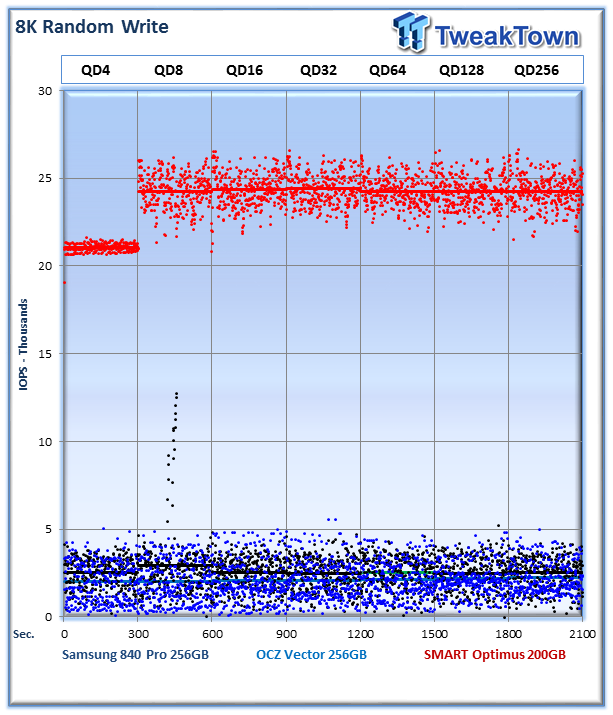
Task: Click the 'Sec.' x-axis label
Action: (x=24, y=634)
